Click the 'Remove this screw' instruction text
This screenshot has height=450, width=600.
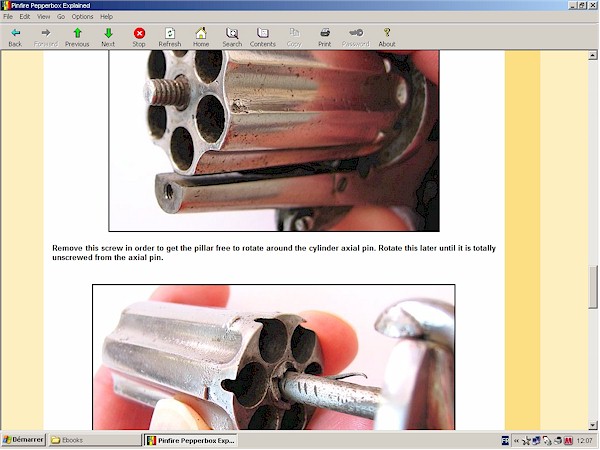(x=274, y=253)
